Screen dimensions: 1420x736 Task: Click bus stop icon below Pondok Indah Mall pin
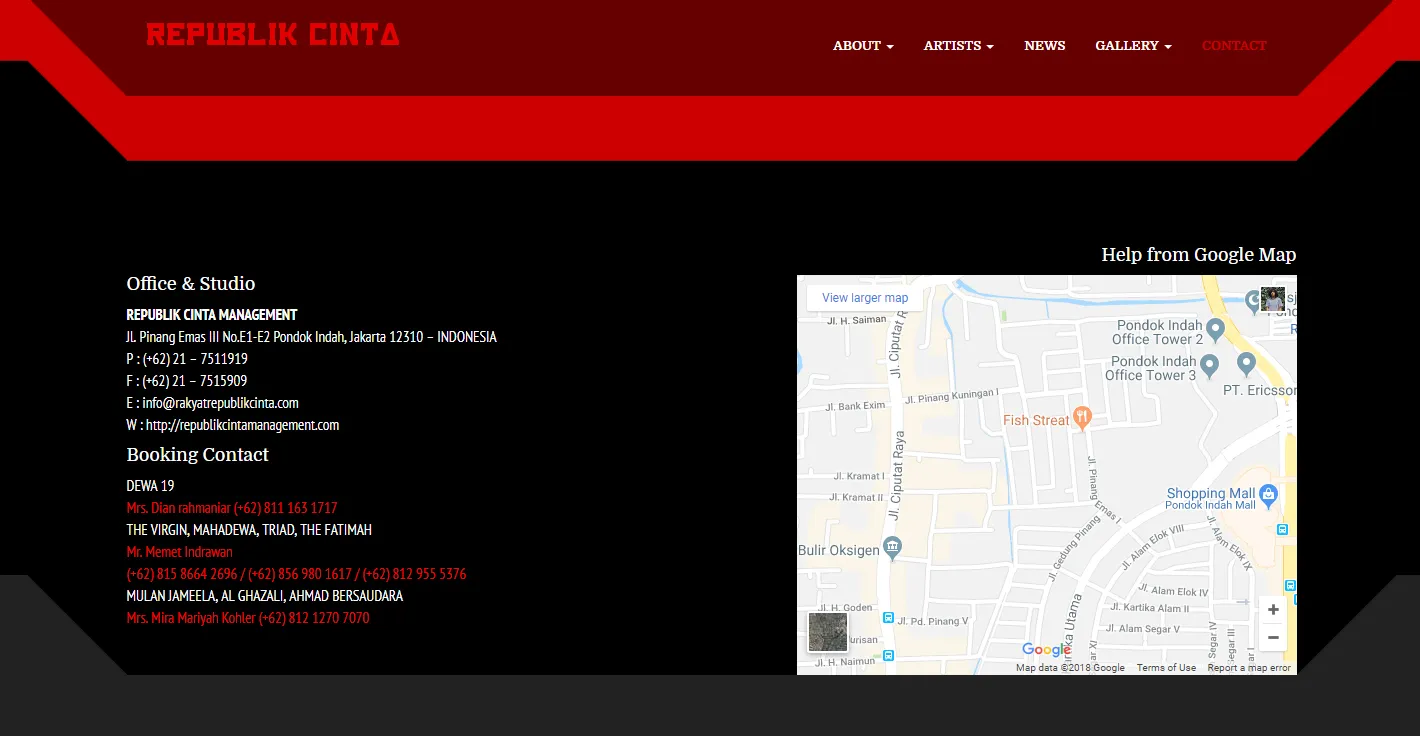pyautogui.click(x=1282, y=530)
